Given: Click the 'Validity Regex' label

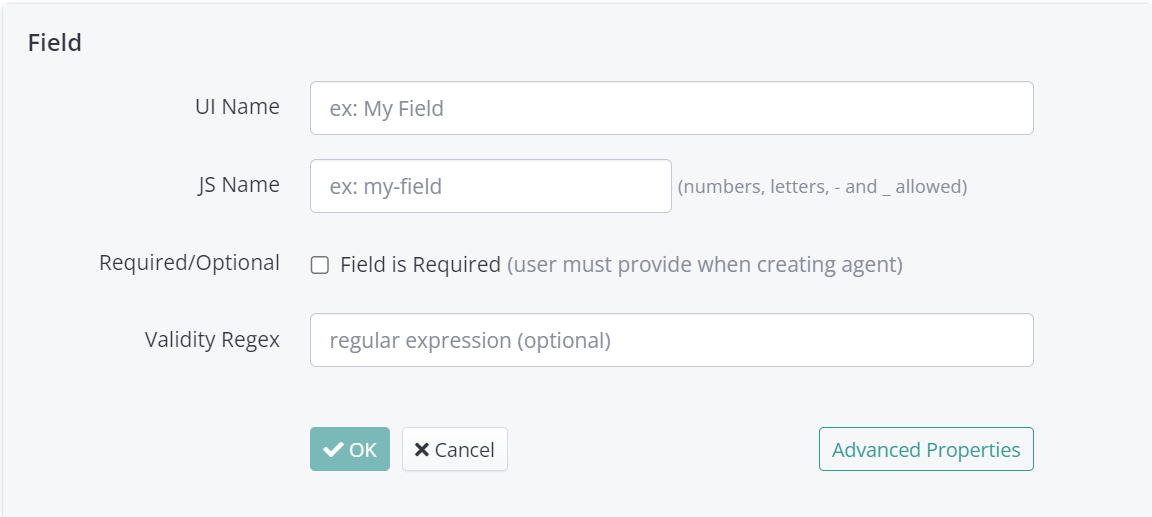Looking at the screenshot, I should pyautogui.click(x=212, y=339).
